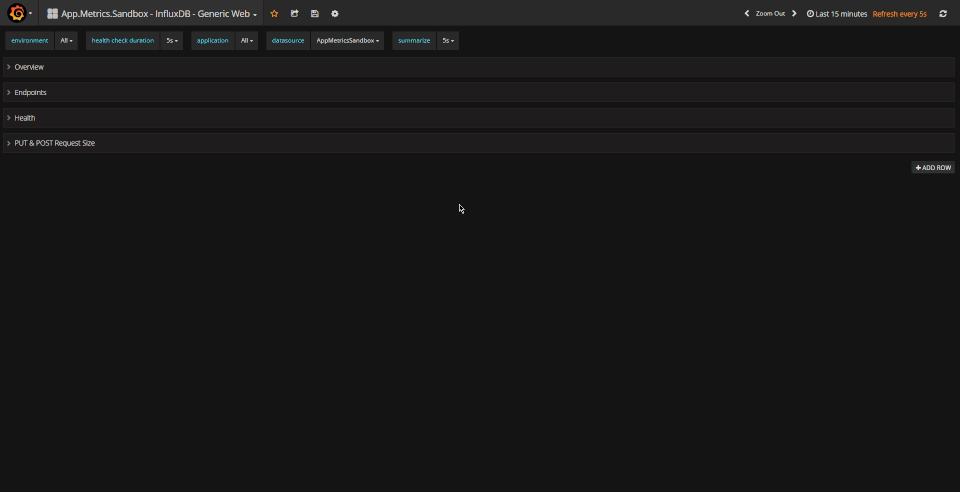Open the share dashboard icon
960x492 pixels.
coord(294,13)
